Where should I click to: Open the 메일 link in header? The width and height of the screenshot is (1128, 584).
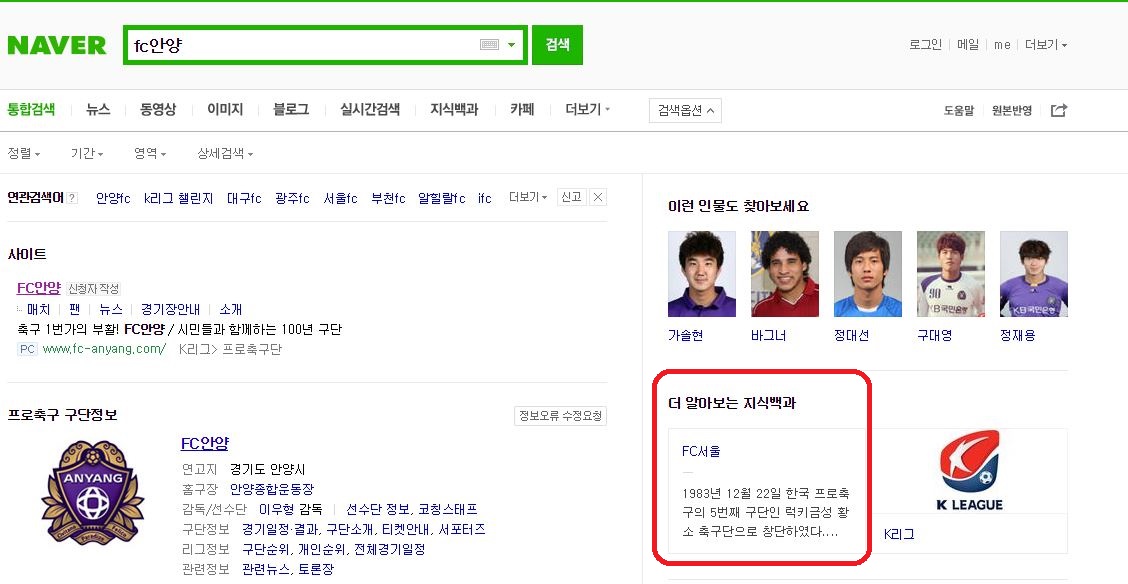click(x=968, y=45)
